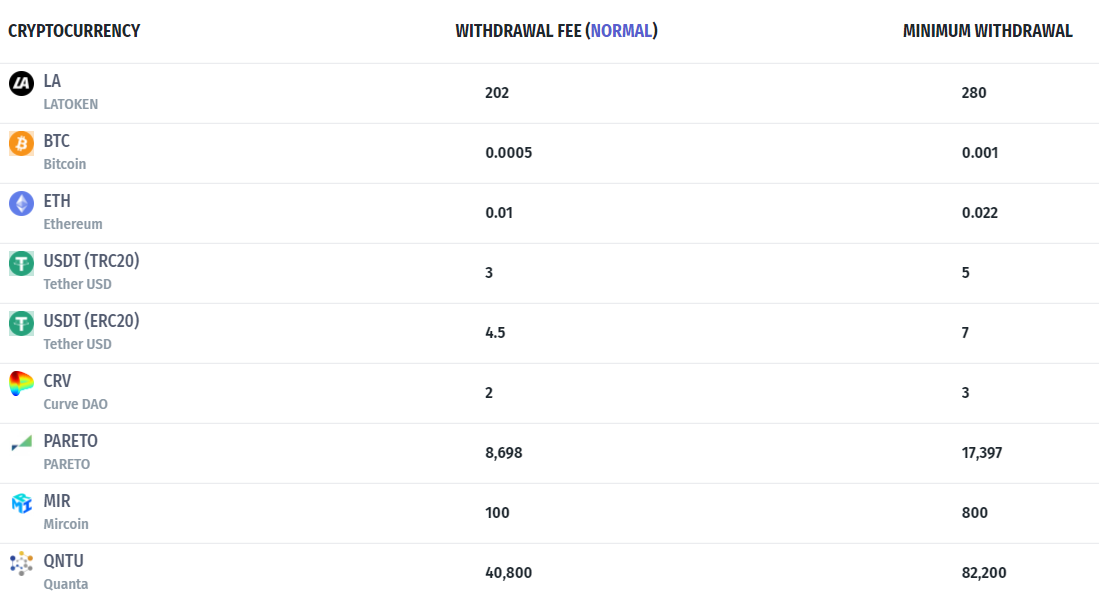Image resolution: width=1099 pixels, height=599 pixels.
Task: Click the blue Mircoin cube icon
Action: pyautogui.click(x=21, y=503)
